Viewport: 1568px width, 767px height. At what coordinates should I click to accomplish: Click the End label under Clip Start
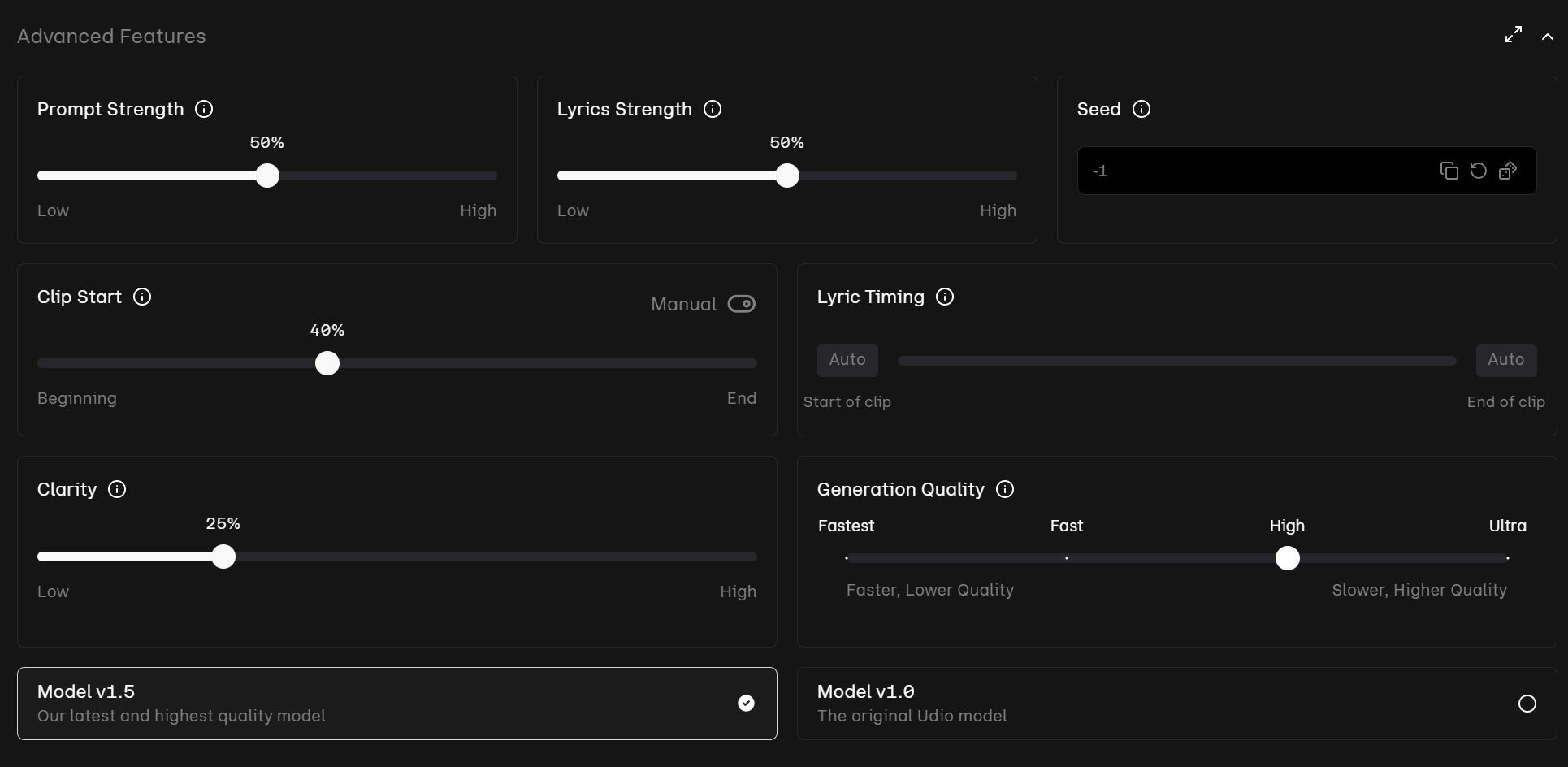(x=742, y=398)
